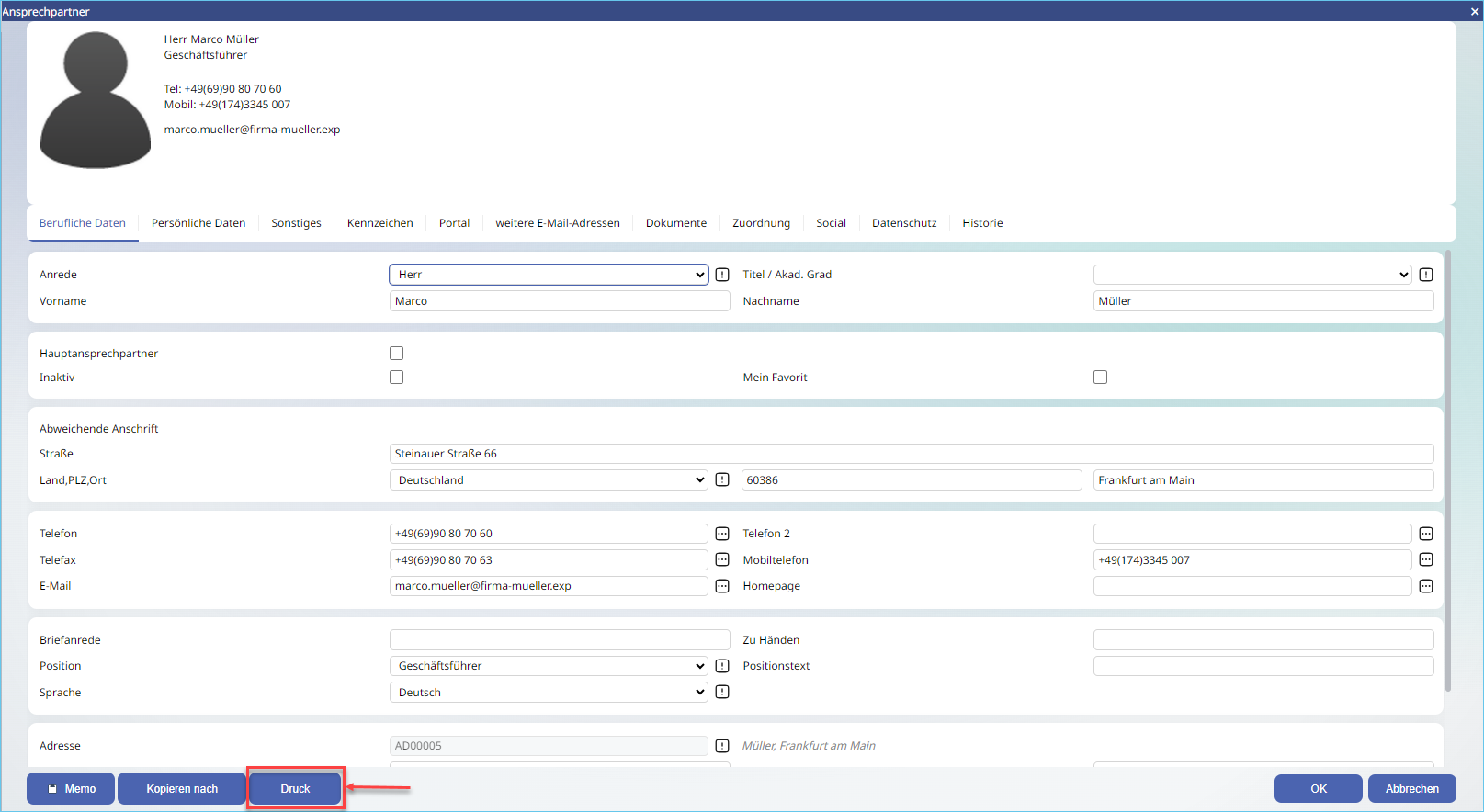Open the weitere E-Mail-Adressen tab

tap(558, 223)
